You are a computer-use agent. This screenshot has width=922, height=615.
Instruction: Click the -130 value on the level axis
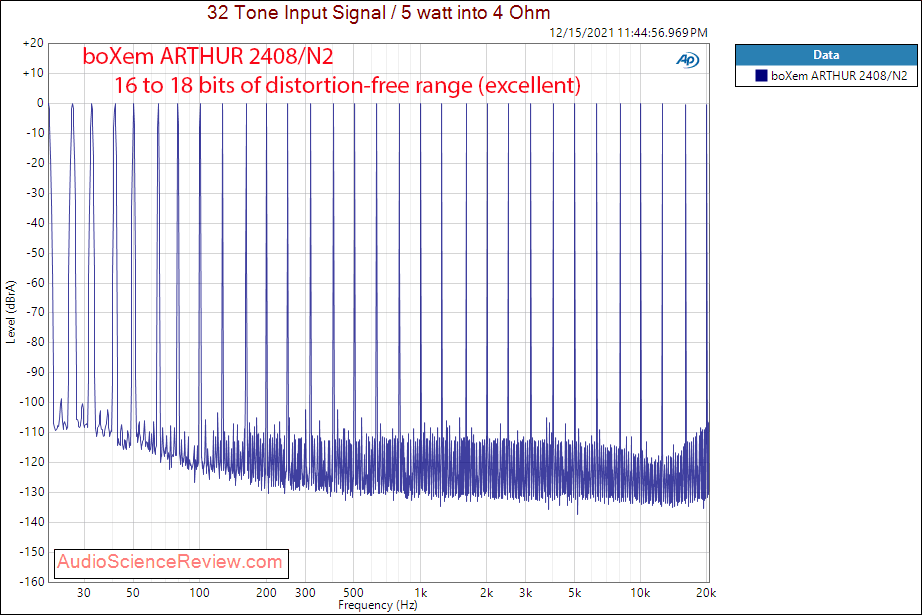(32, 492)
